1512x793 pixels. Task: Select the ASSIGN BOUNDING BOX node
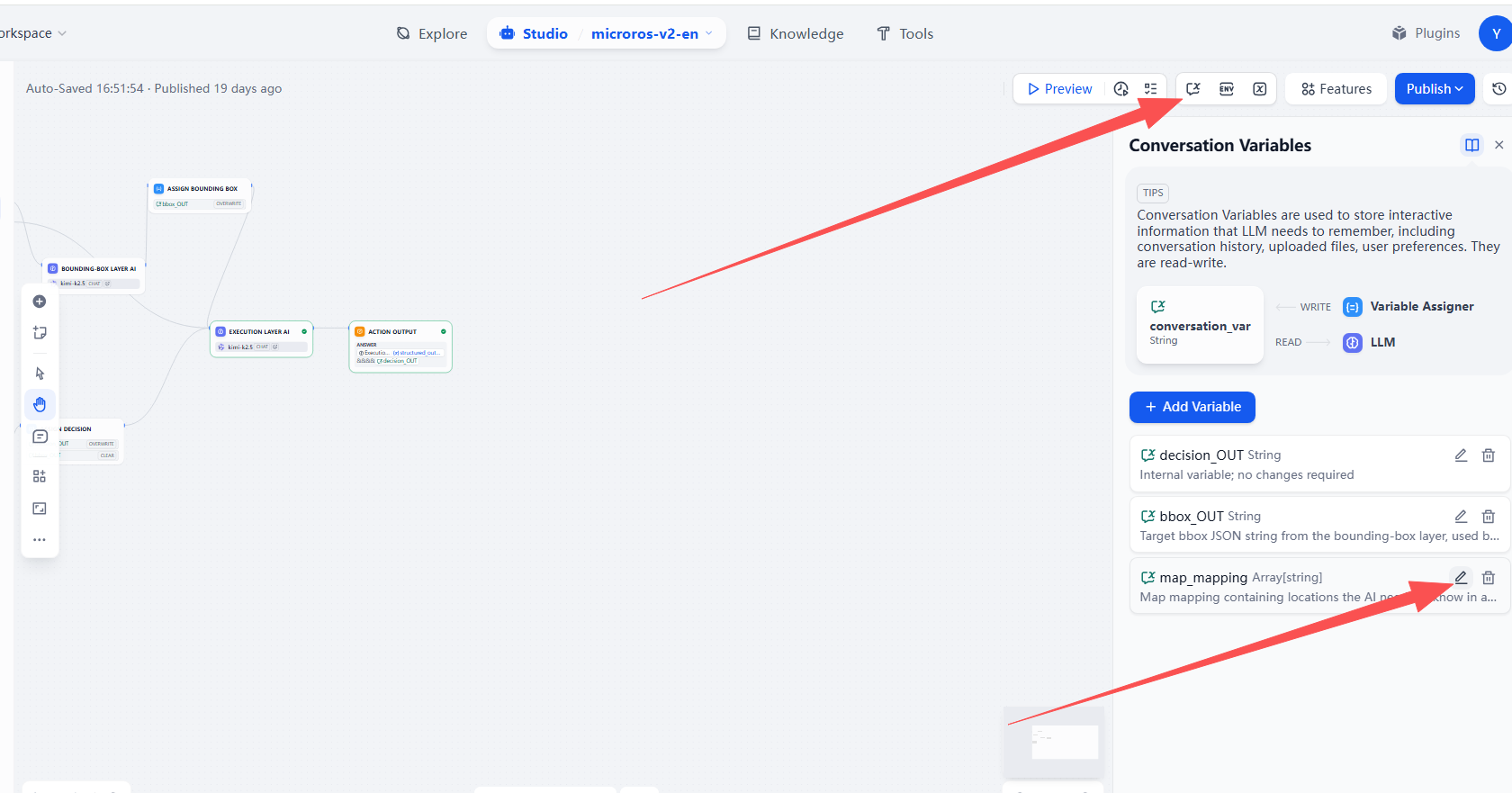pyautogui.click(x=200, y=196)
